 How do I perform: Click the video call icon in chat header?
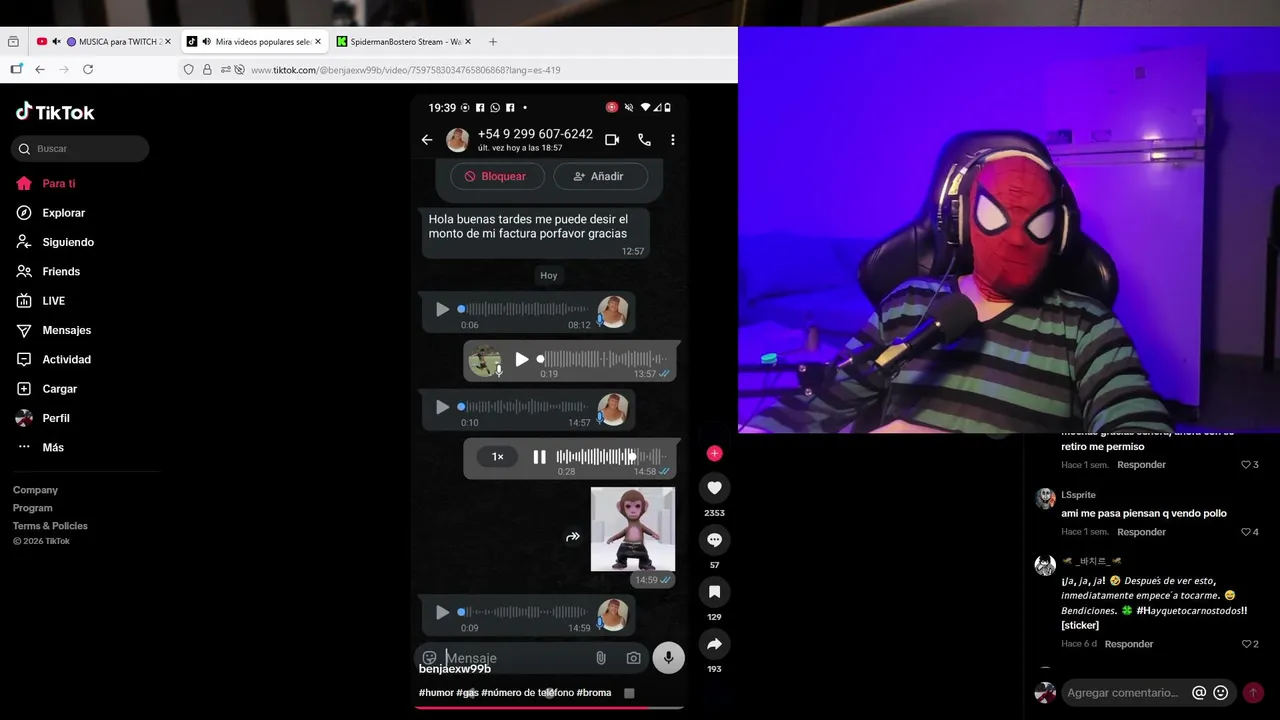(612, 140)
